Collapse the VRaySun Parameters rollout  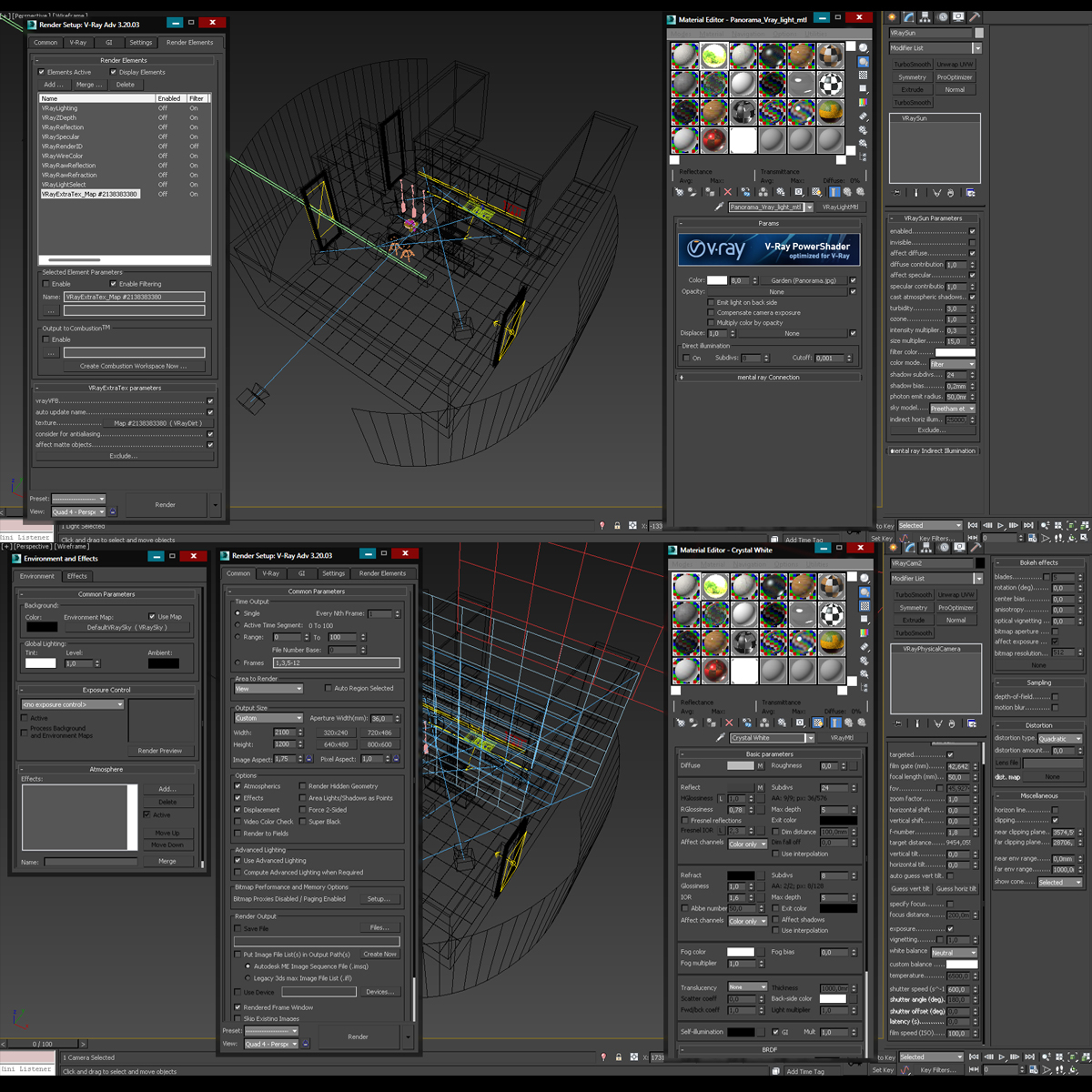pos(933,218)
